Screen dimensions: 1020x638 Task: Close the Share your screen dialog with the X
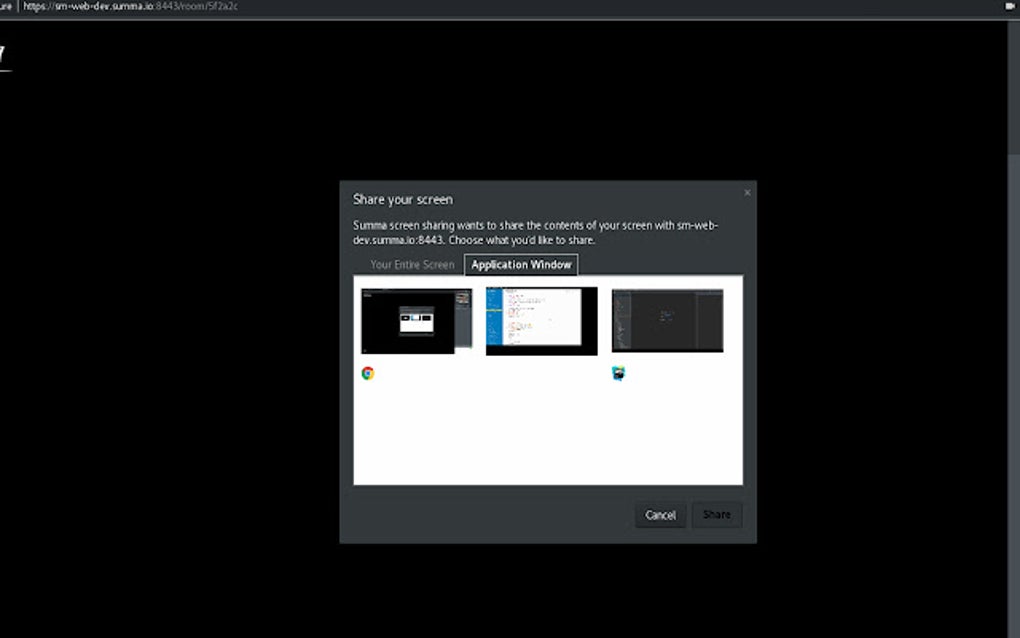746,192
